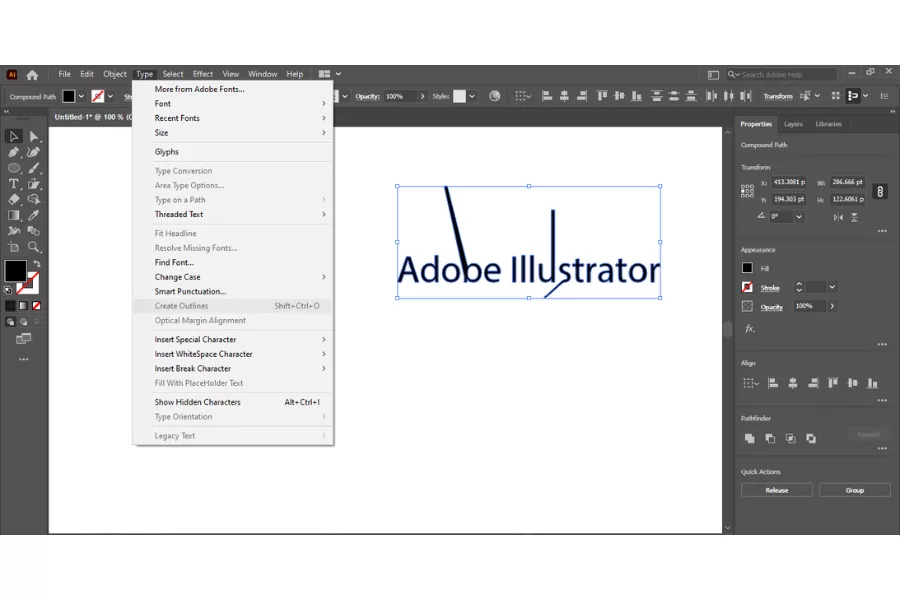Image resolution: width=900 pixels, height=600 pixels.
Task: Select the Curvature tool
Action: click(x=34, y=152)
